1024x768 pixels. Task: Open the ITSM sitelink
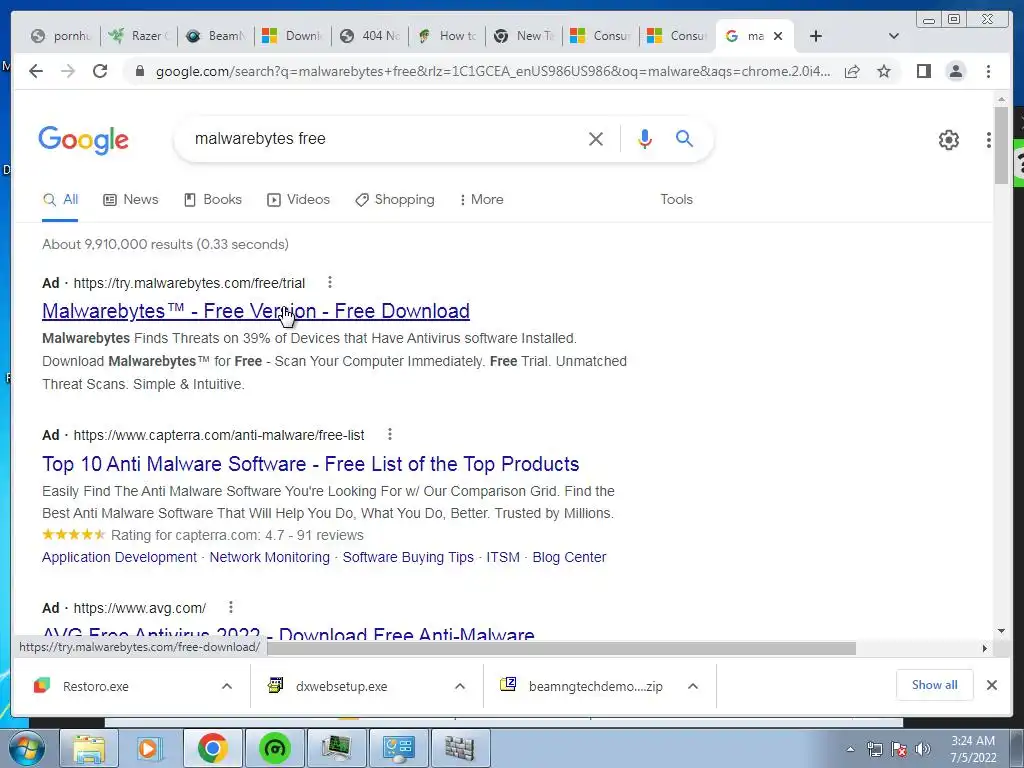click(x=503, y=557)
